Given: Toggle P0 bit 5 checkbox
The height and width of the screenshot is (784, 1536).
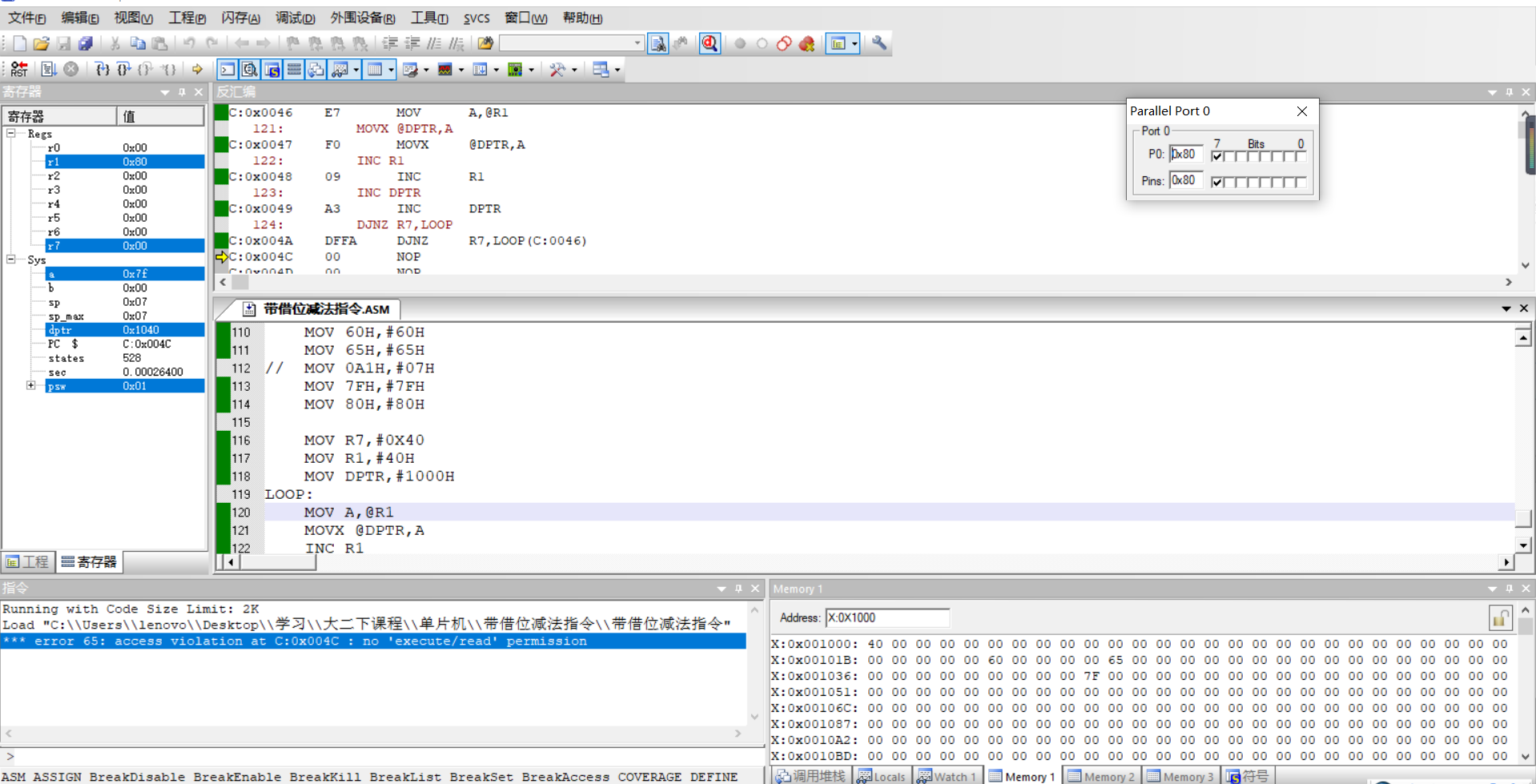Looking at the screenshot, I should click(1241, 156).
